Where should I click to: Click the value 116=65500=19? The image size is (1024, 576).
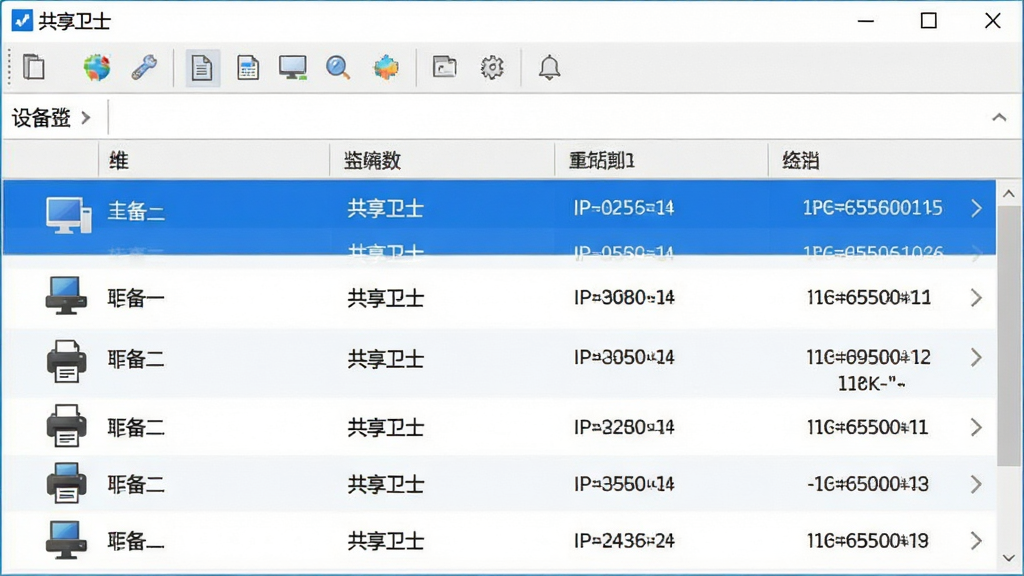pyautogui.click(x=869, y=541)
